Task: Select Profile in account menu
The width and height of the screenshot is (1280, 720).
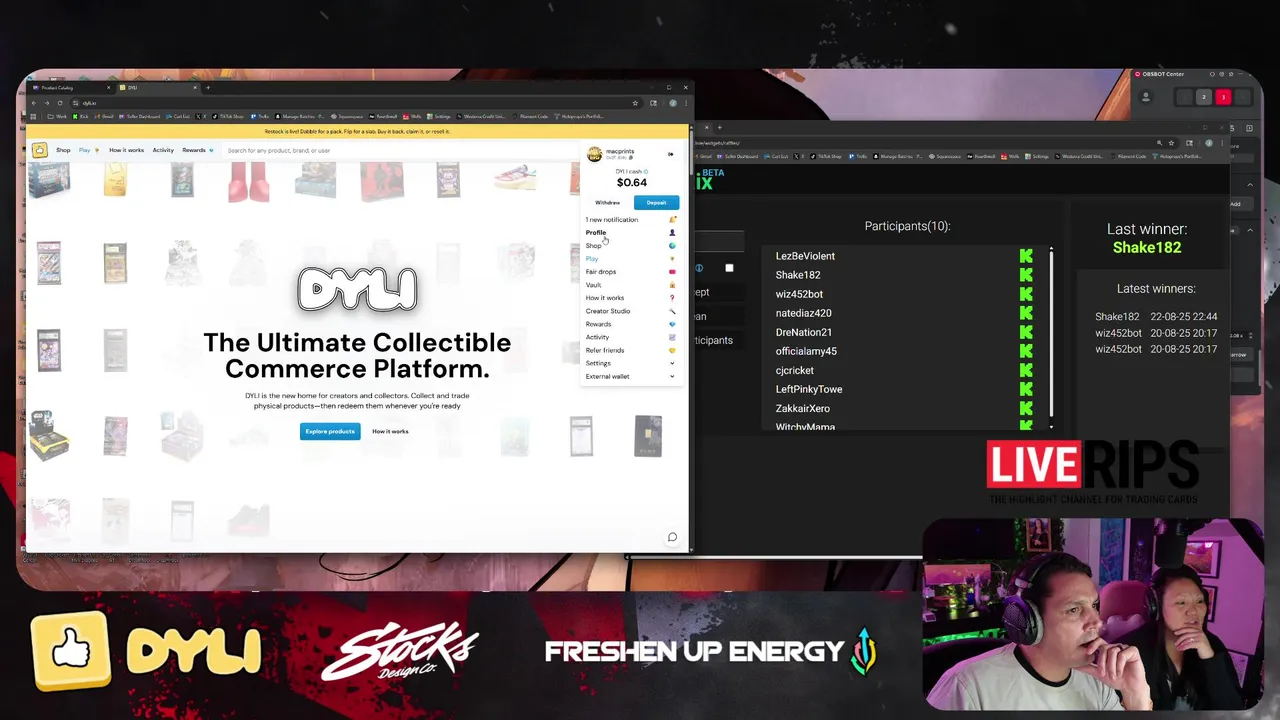Action: tap(596, 232)
